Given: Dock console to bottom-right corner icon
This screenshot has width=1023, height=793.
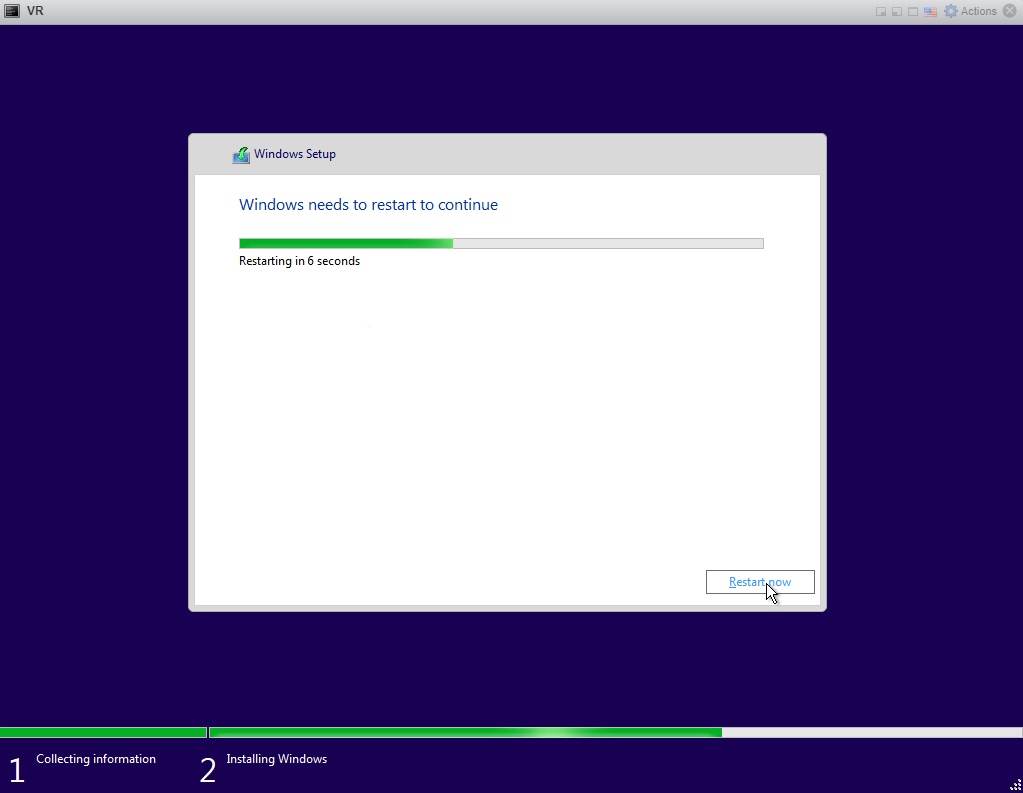Looking at the screenshot, I should (881, 12).
